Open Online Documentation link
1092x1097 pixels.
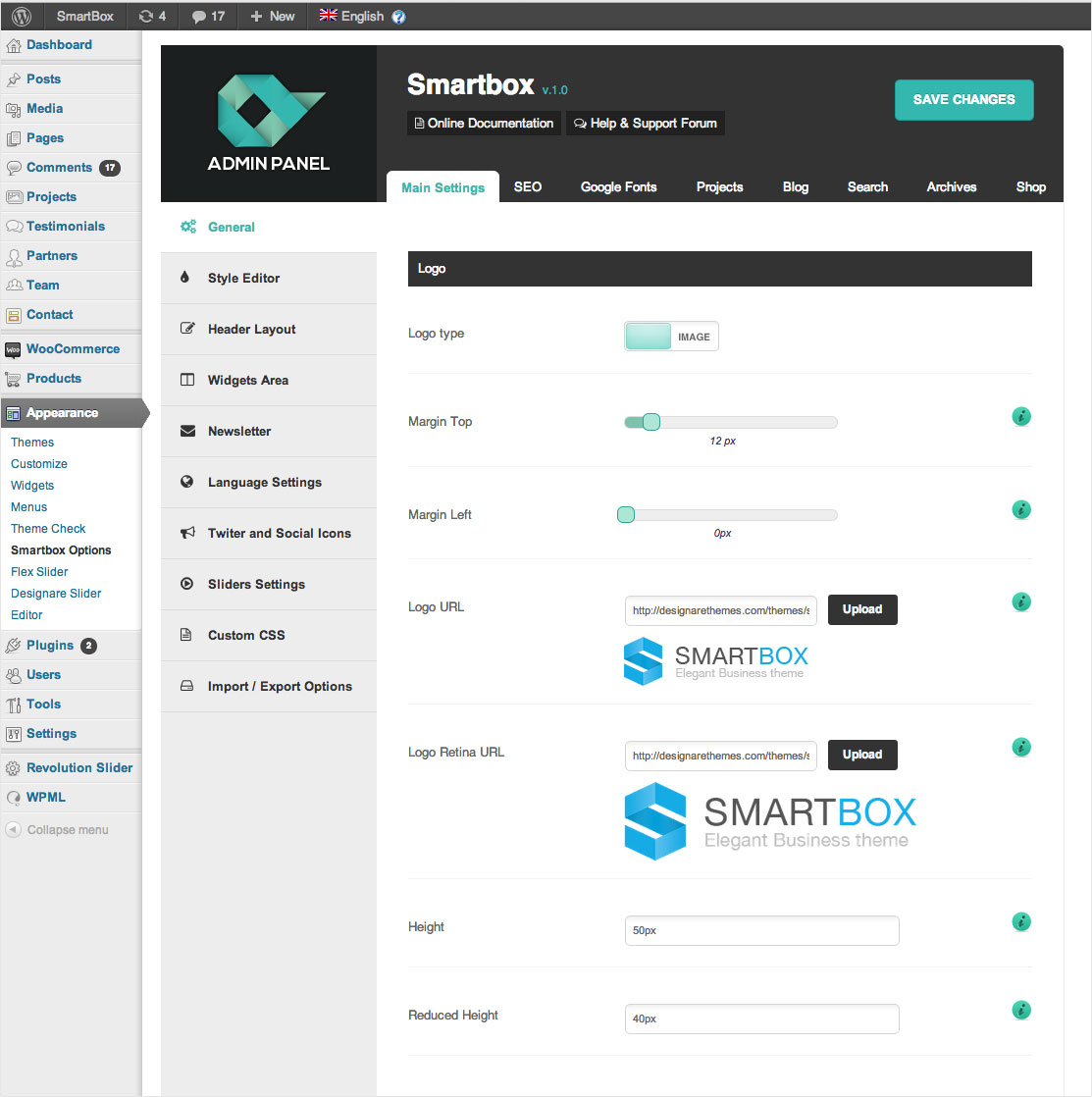484,123
